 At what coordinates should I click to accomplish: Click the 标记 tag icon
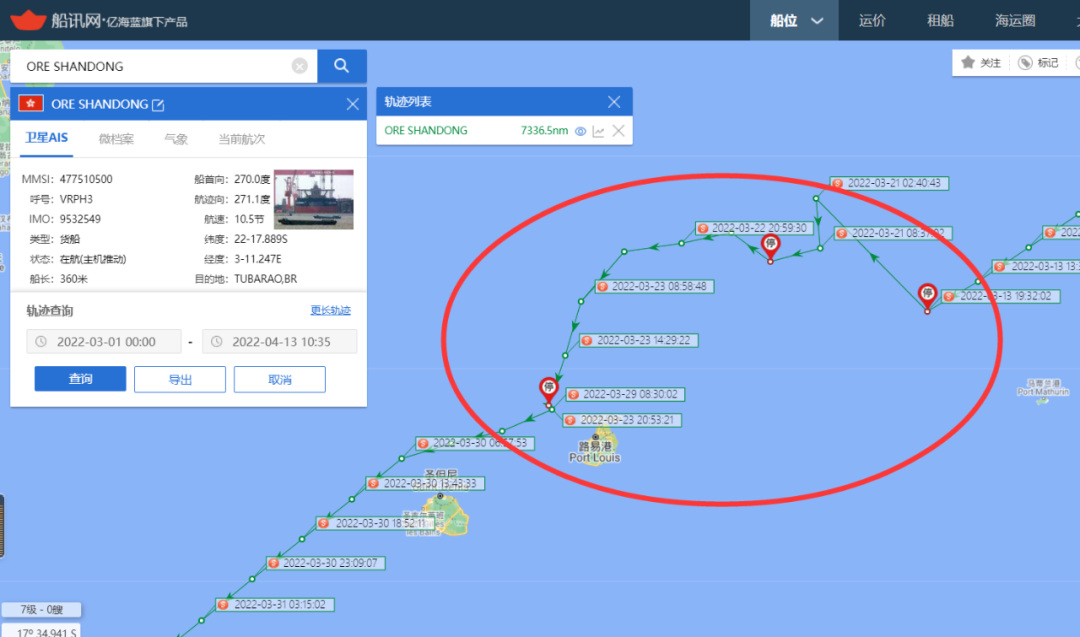[x=1025, y=63]
